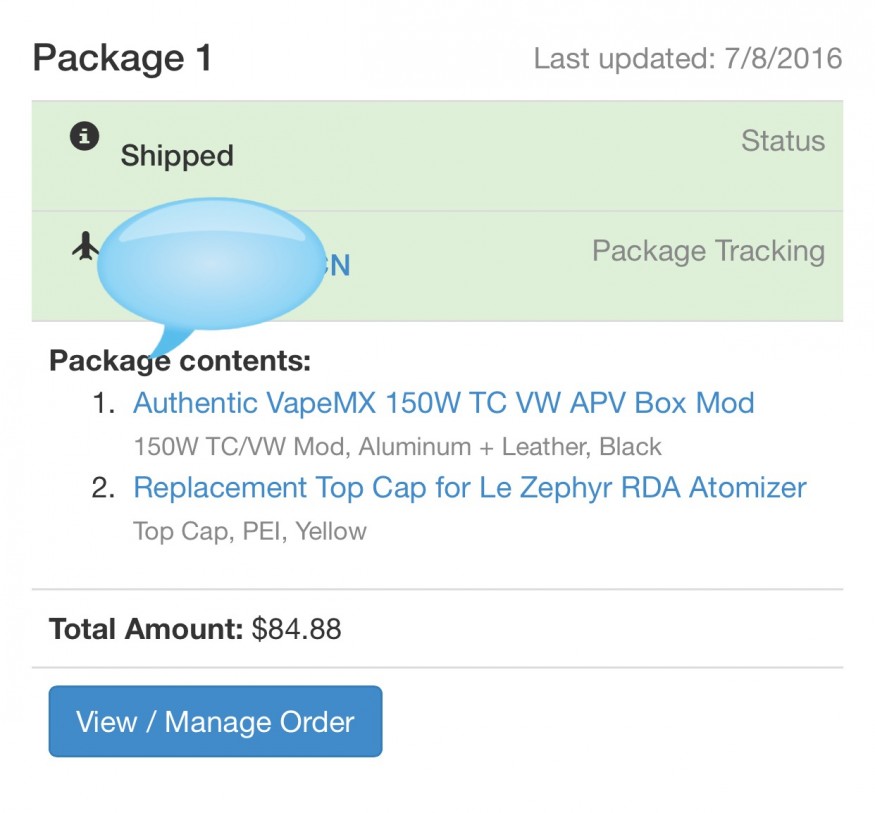
Task: Open the Replacement Top Cap for Le Zephyr link
Action: [469, 488]
